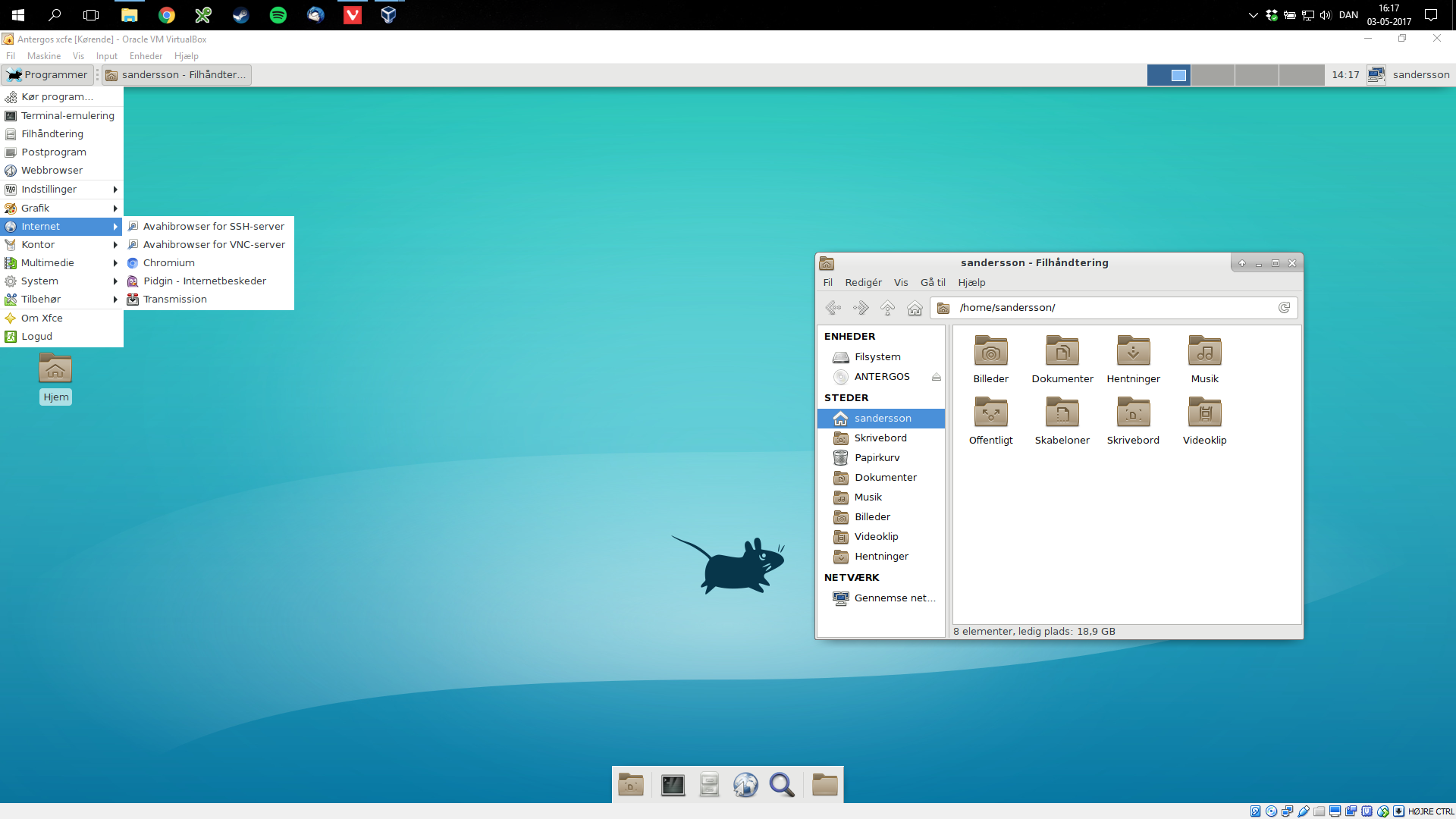Click sandersson - Filhåndtering taskbar button
1456x819 pixels.
pos(177,75)
